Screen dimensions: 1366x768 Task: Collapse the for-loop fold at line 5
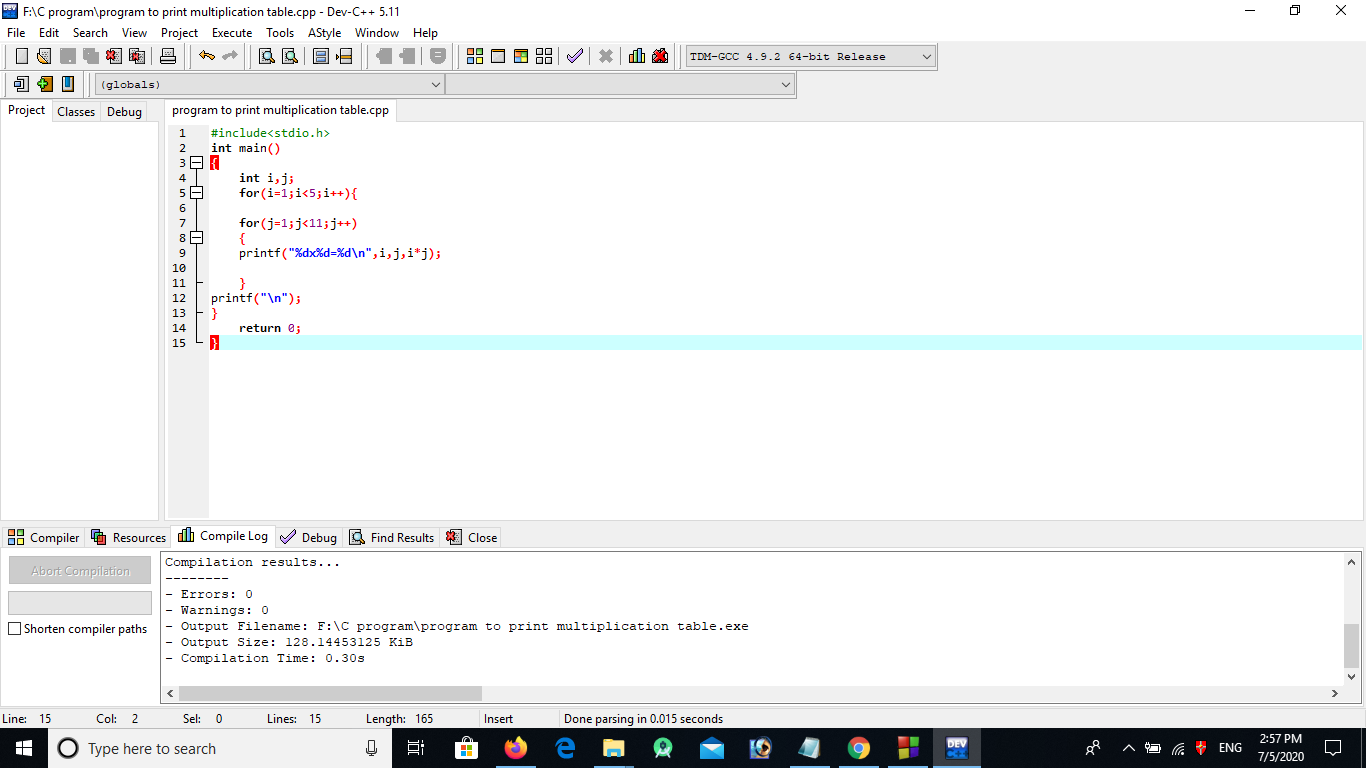tap(197, 193)
